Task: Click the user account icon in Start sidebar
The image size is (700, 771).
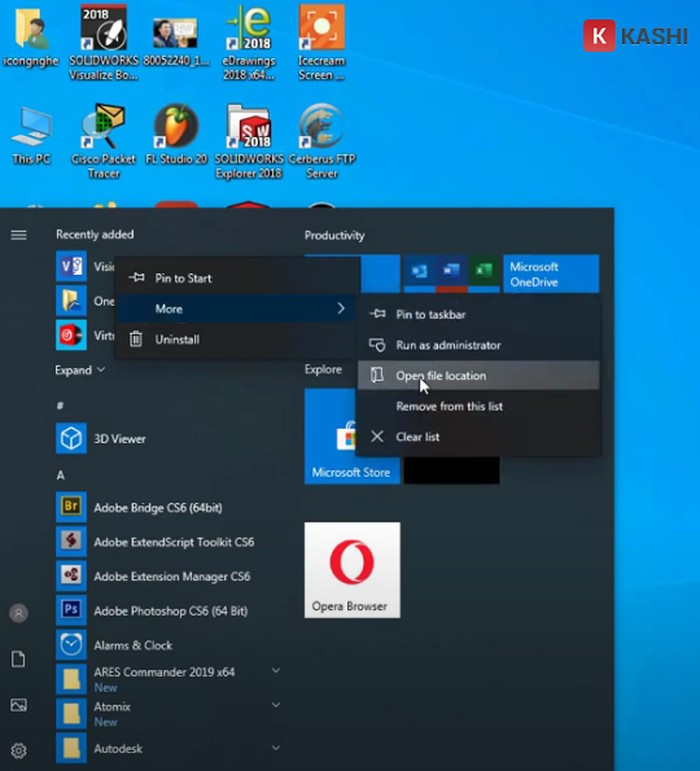Action: click(19, 613)
